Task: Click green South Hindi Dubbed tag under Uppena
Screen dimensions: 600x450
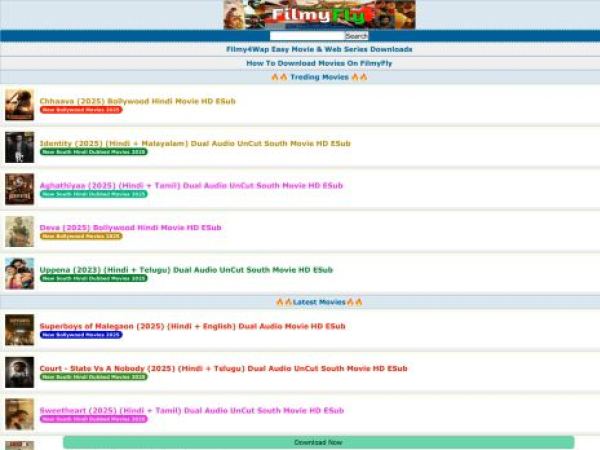Action: [x=94, y=278]
